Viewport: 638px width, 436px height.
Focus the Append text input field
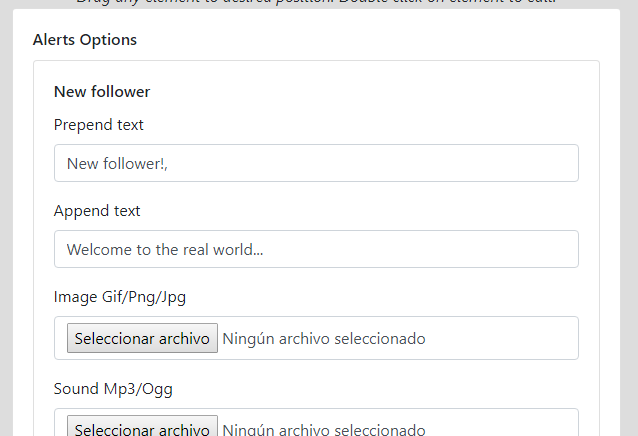(x=316, y=249)
